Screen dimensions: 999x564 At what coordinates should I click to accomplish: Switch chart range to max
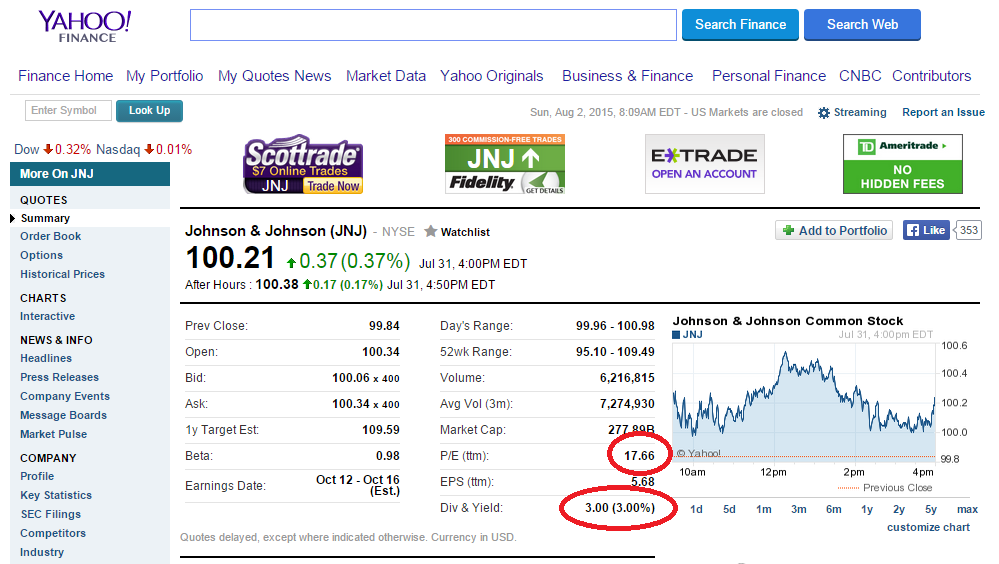click(x=967, y=509)
